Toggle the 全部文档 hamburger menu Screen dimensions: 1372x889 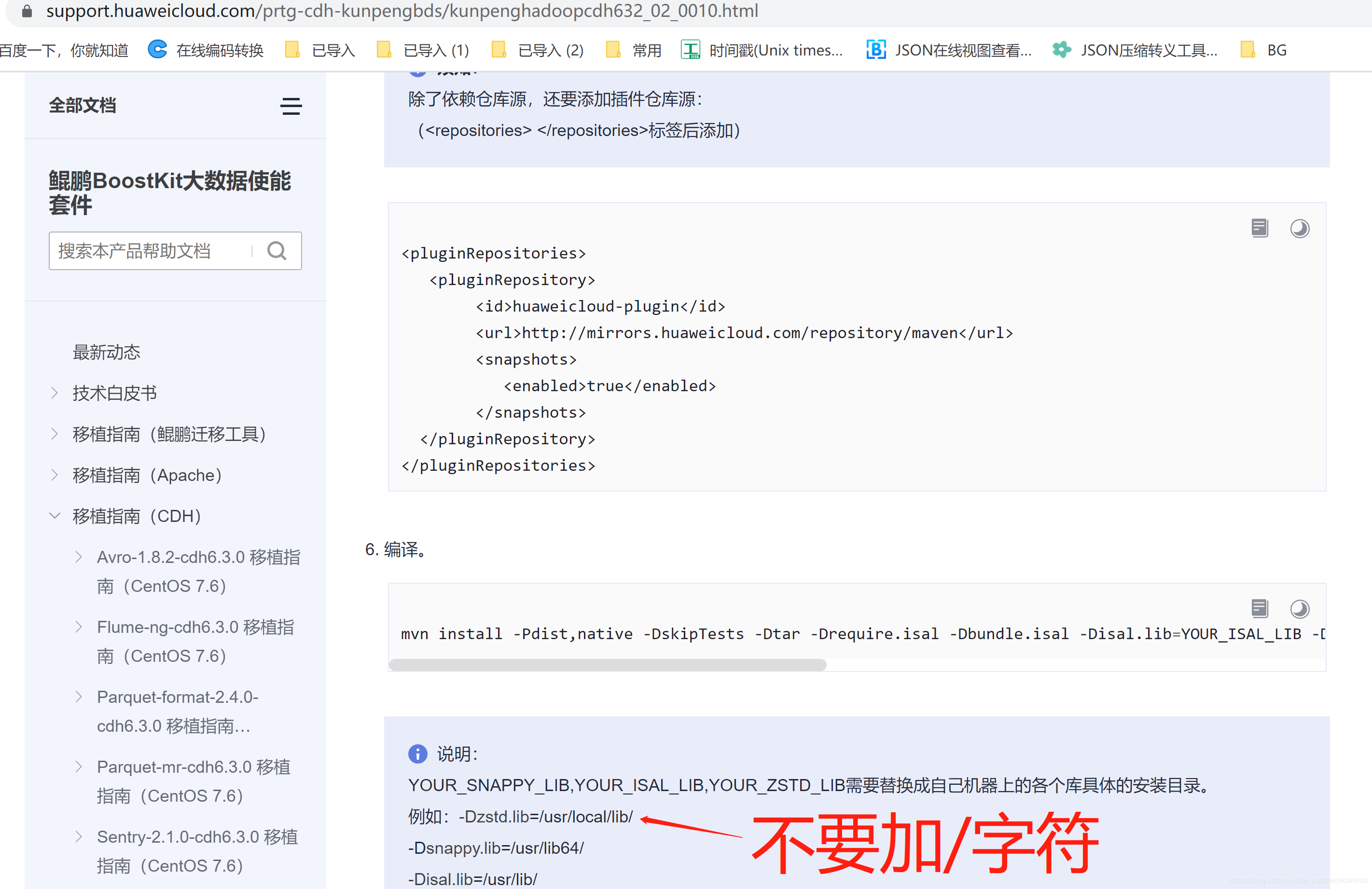point(291,106)
